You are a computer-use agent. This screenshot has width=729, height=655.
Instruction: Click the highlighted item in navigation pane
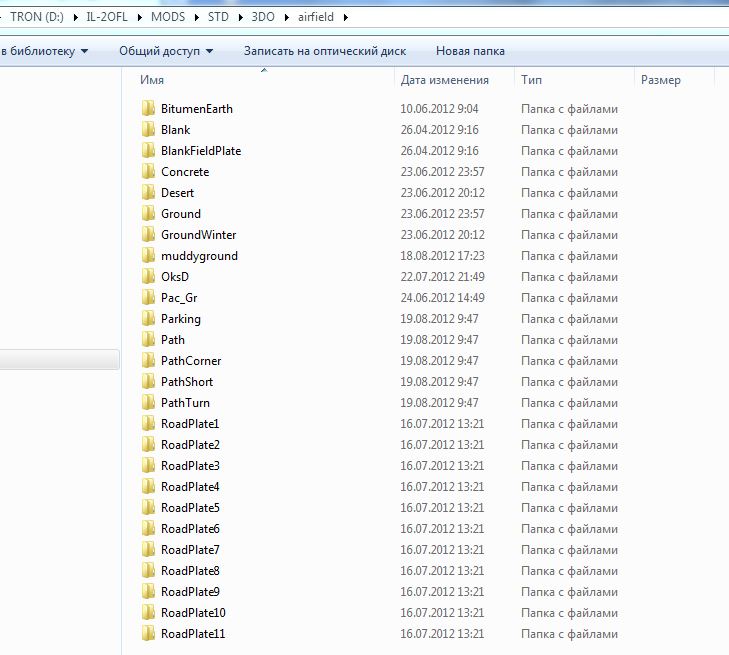[60, 360]
